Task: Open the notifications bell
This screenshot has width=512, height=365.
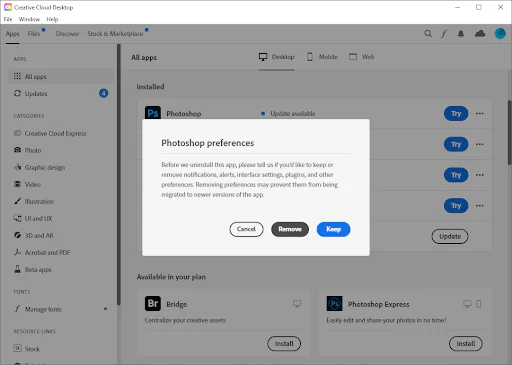Action: click(x=461, y=34)
